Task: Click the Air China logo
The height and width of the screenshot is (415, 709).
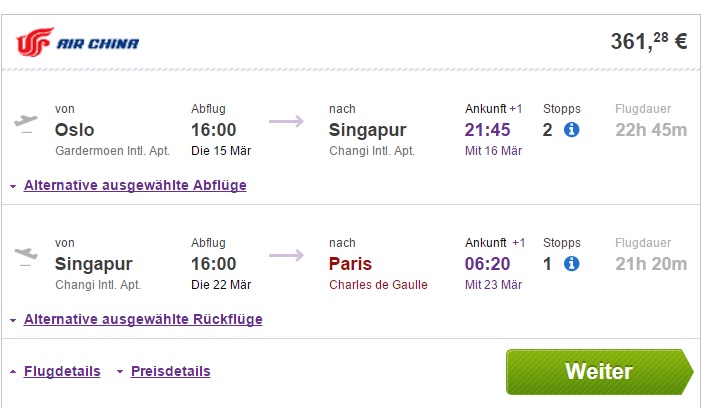Action: (78, 42)
